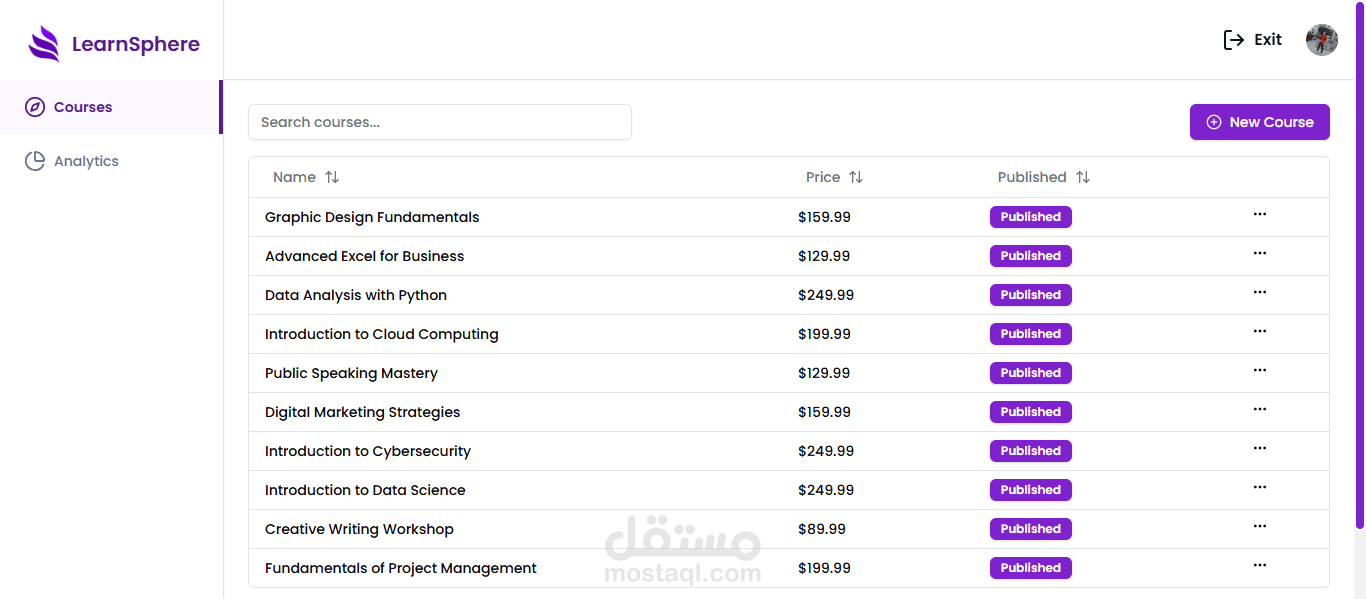Open the three-dot menu for Public Speaking Mastery

pos(1260,370)
